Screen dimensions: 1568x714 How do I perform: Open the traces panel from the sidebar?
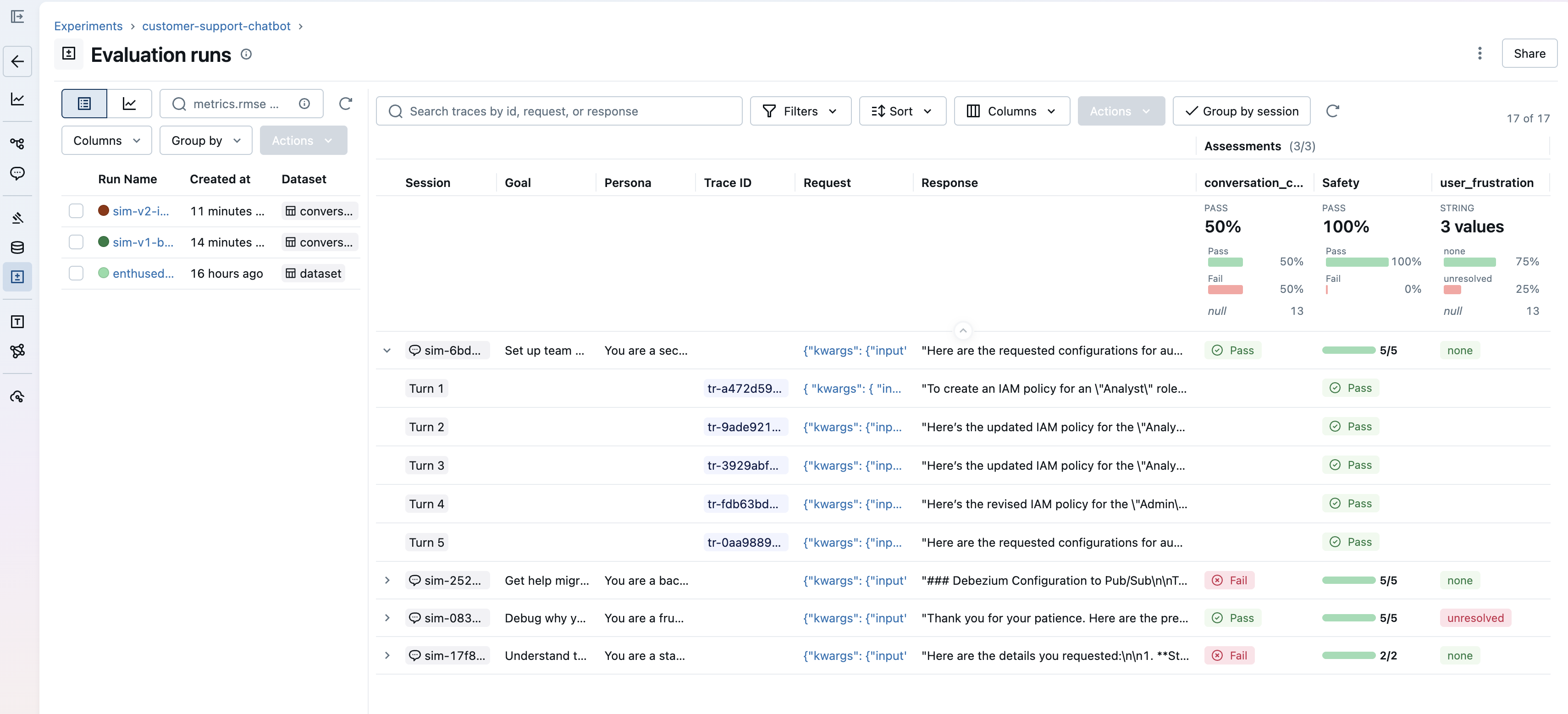click(17, 143)
